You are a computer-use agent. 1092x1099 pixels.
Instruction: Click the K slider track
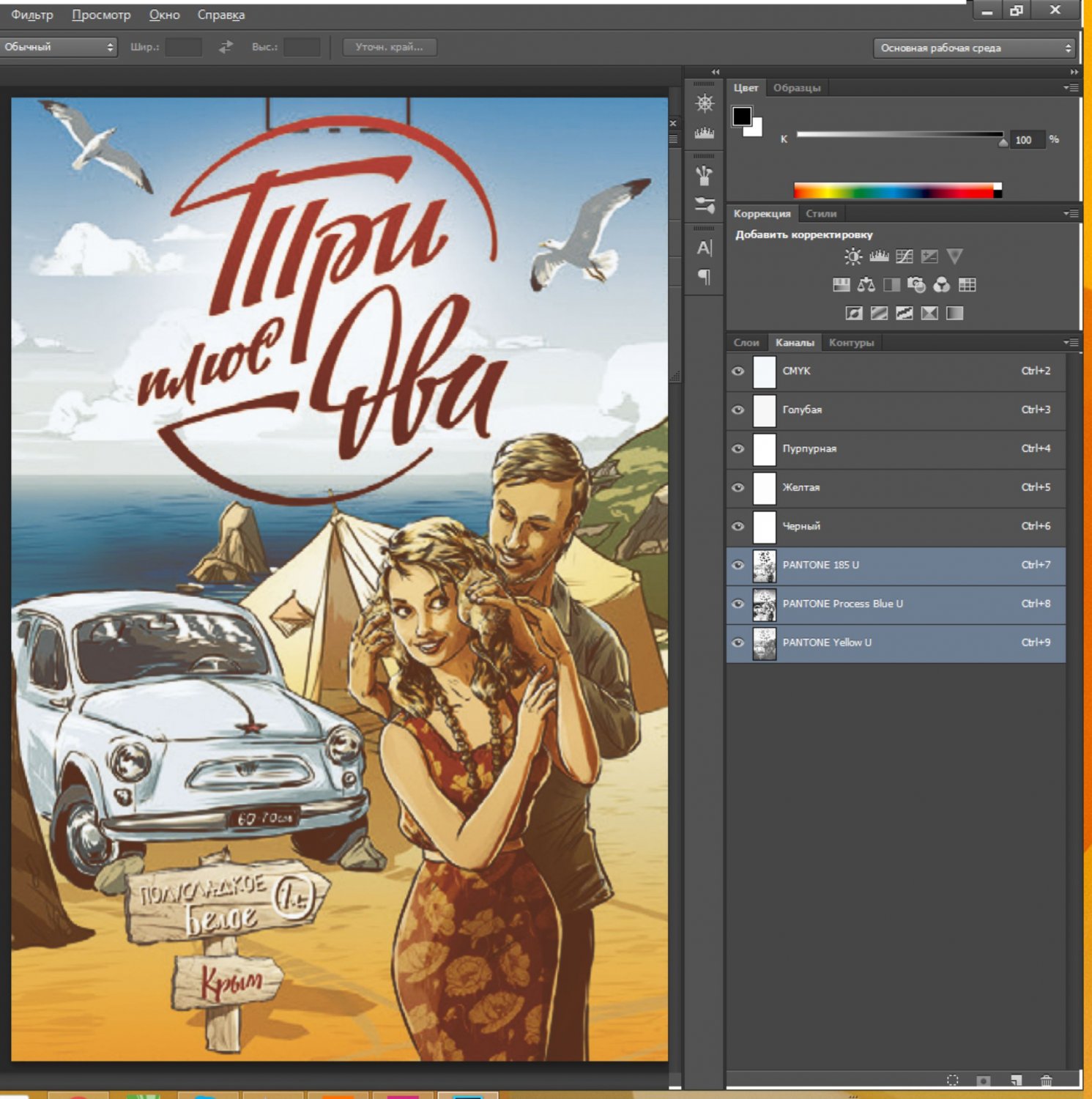[899, 134]
